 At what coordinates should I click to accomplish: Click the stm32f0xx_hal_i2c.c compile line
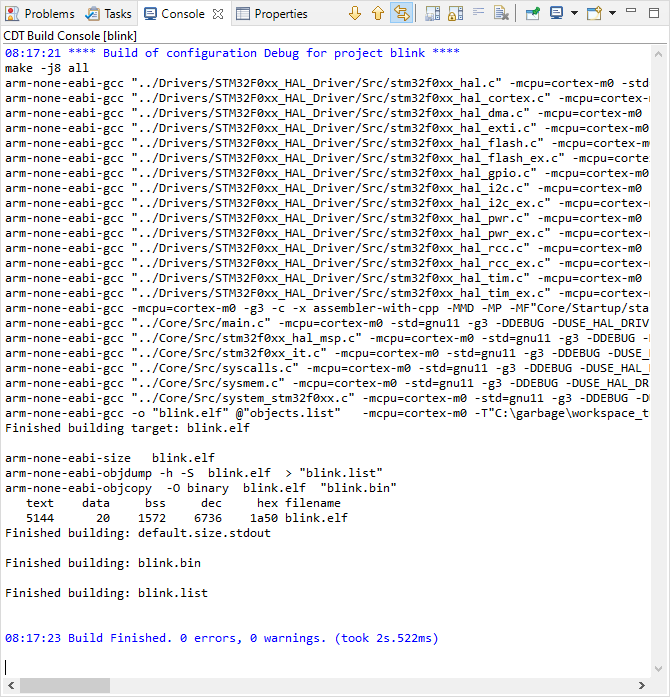tap(323, 188)
